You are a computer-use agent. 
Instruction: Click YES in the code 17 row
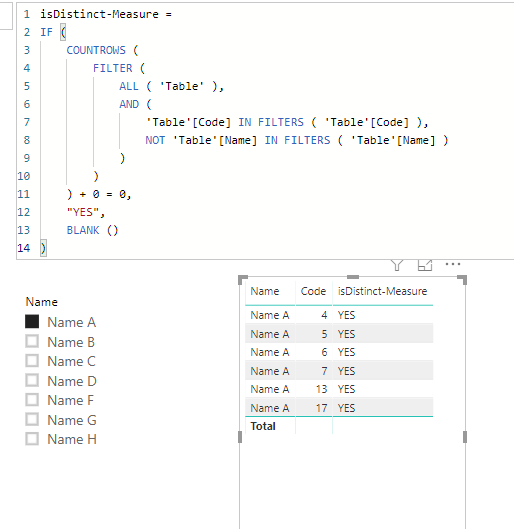click(346, 408)
